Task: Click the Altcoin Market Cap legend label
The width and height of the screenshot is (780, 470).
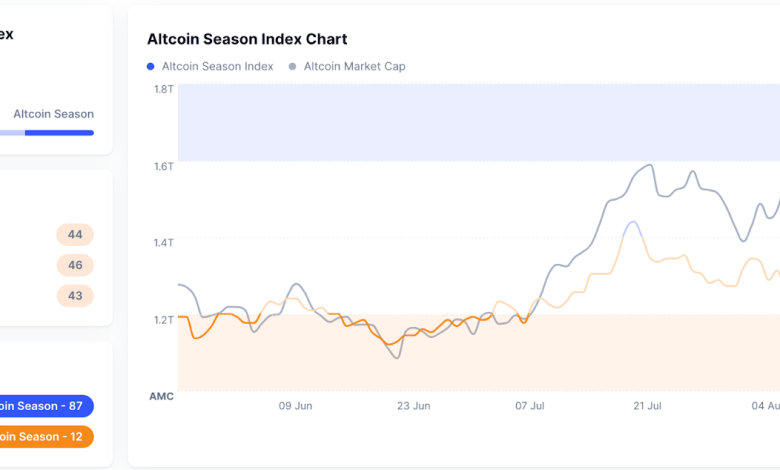Action: click(354, 67)
